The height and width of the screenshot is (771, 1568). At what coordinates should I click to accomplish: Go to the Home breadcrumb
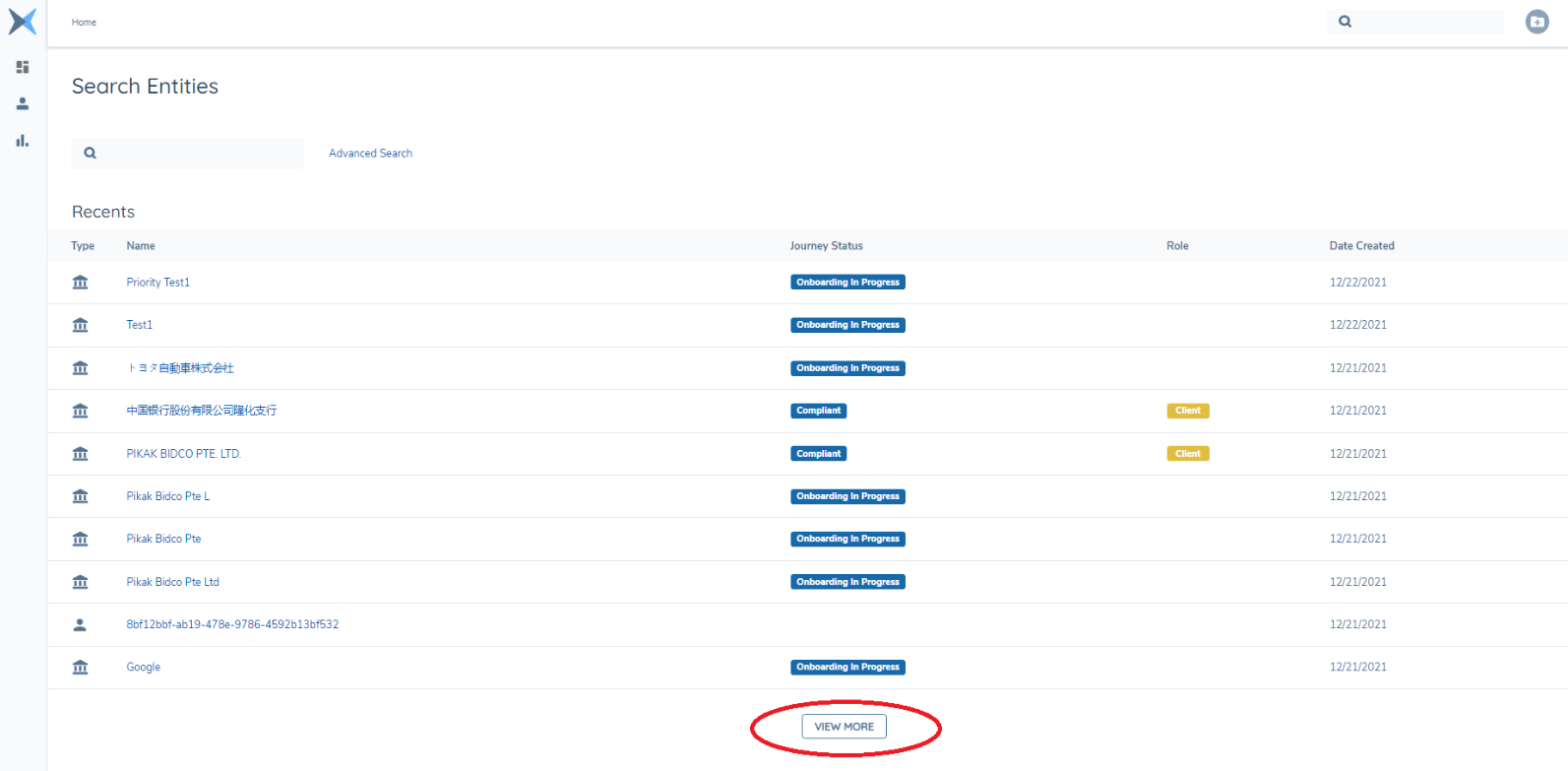[84, 22]
